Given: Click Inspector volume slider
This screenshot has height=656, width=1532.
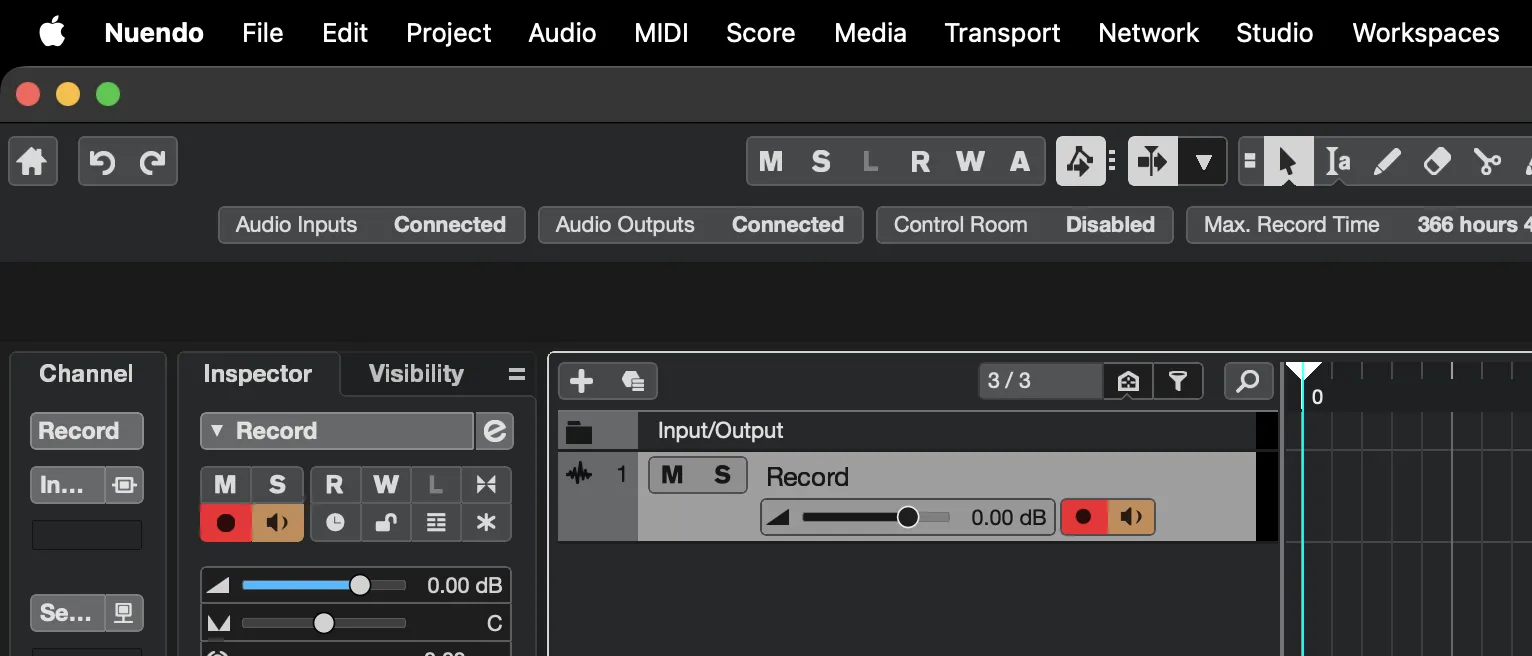Looking at the screenshot, I should [323, 586].
